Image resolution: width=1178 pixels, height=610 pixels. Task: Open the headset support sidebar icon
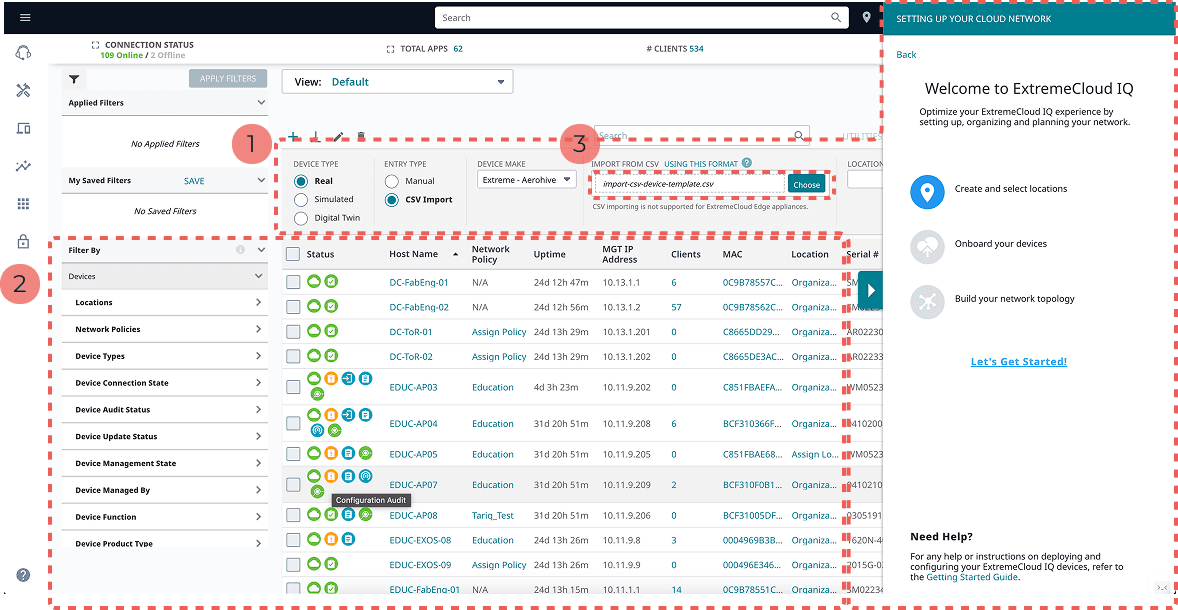click(x=23, y=53)
